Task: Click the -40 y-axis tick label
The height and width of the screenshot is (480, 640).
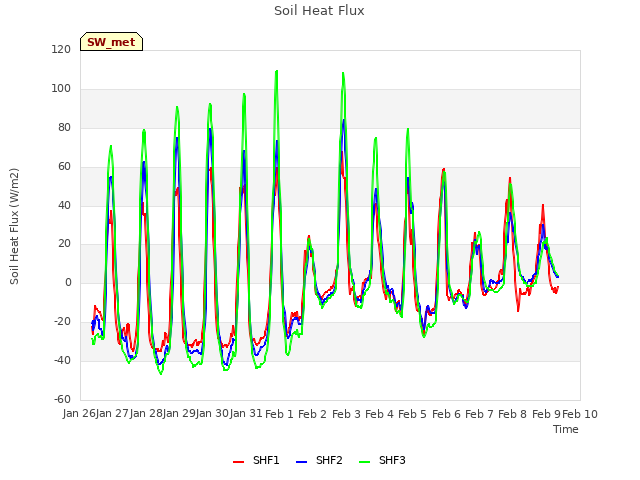Action: click(62, 360)
